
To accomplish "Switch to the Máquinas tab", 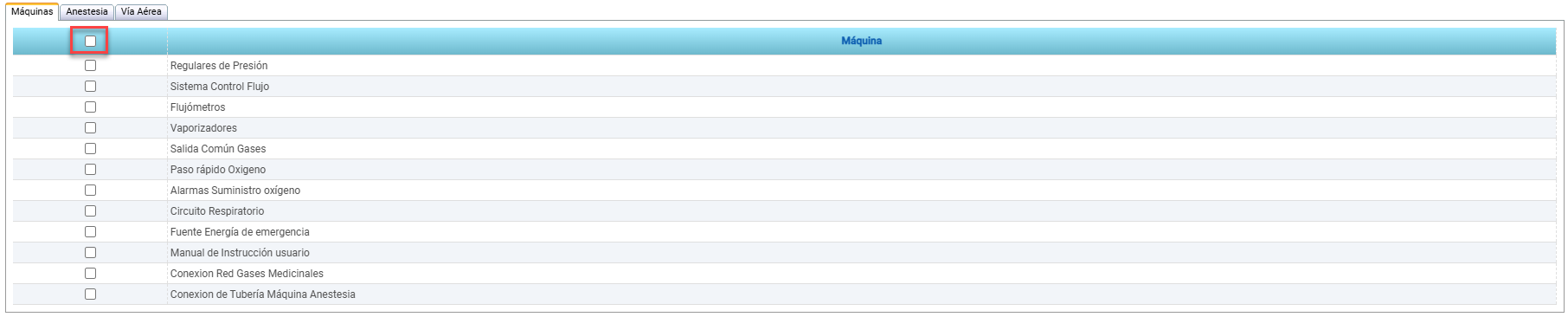I will [32, 11].
